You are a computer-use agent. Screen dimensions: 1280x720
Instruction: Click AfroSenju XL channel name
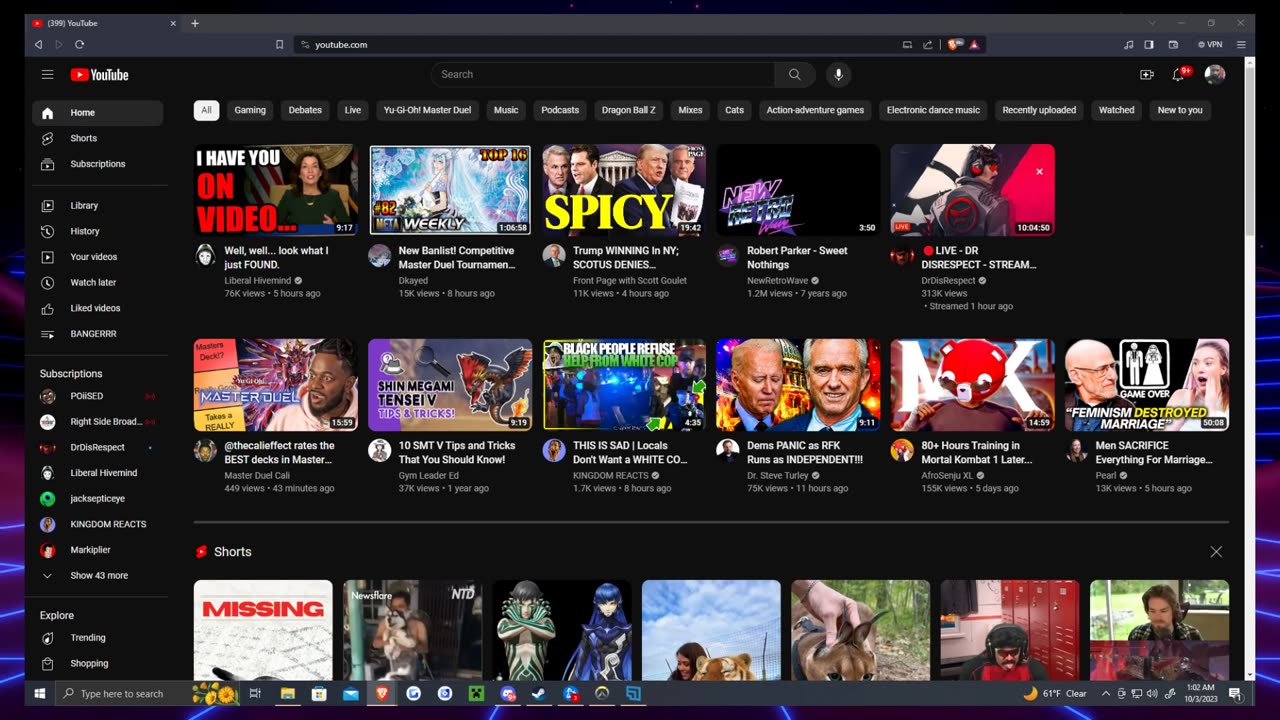click(947, 475)
